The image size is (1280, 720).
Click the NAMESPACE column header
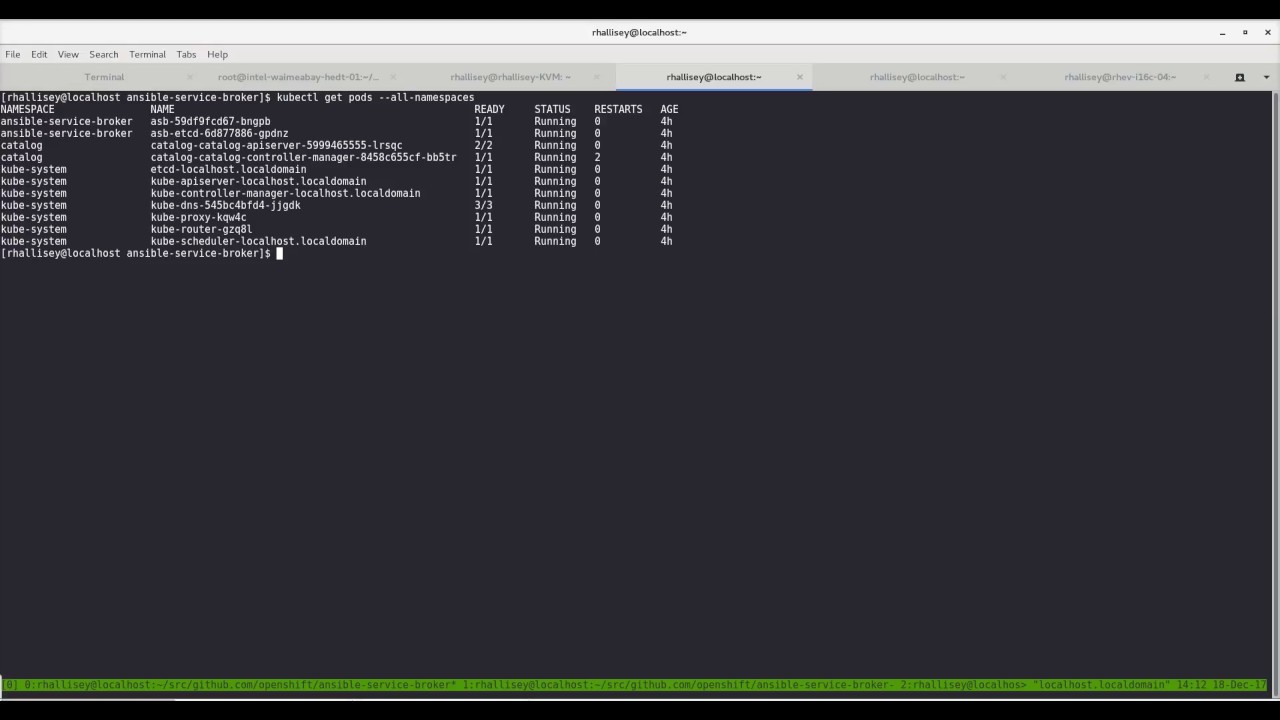(27, 109)
